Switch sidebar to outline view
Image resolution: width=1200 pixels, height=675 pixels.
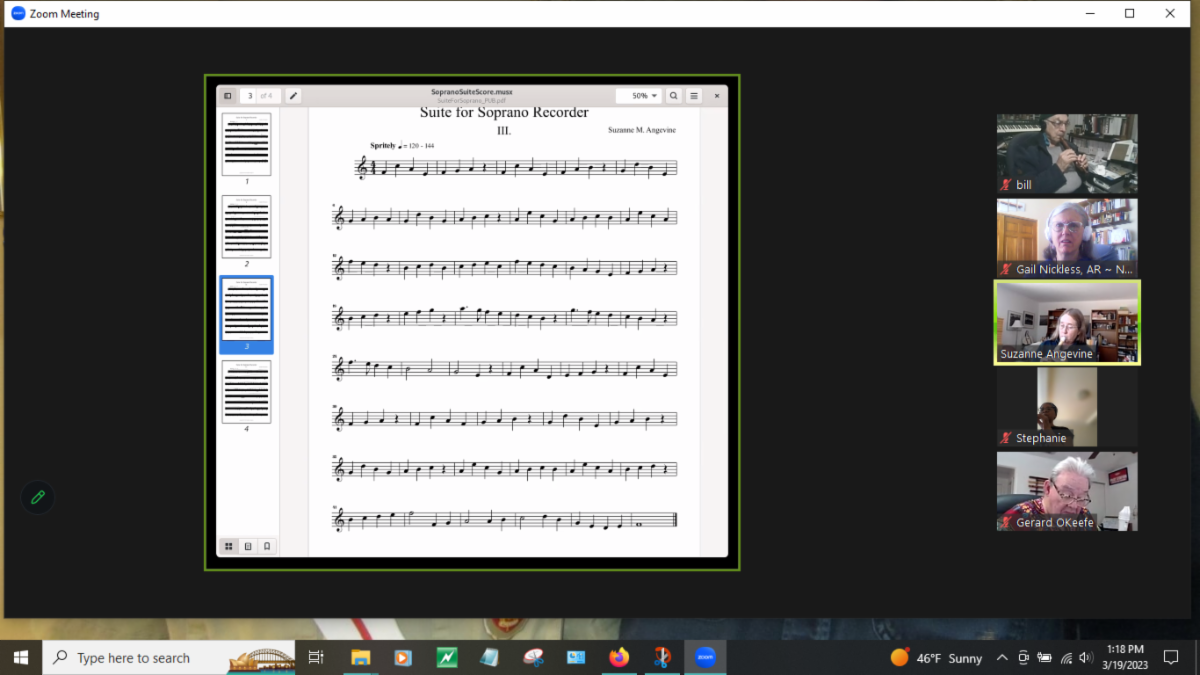tap(248, 546)
